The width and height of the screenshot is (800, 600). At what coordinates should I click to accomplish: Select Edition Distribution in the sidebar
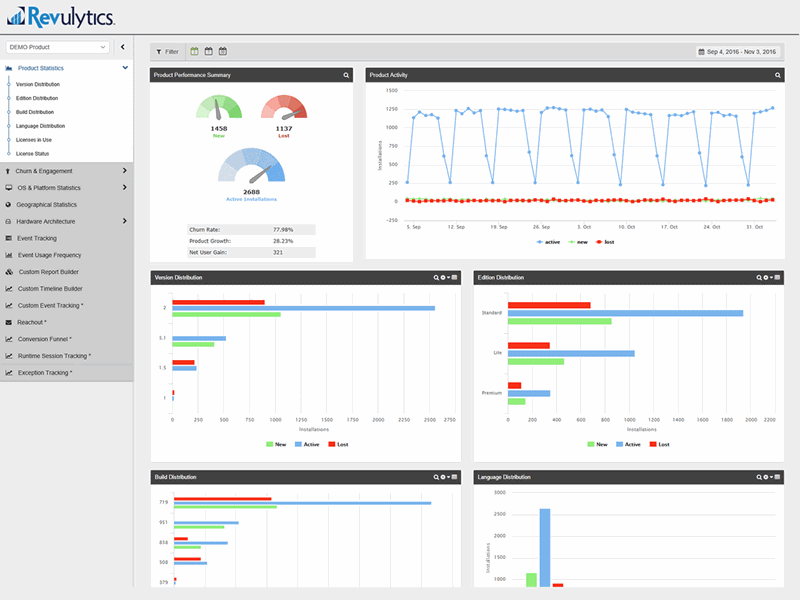(37, 98)
